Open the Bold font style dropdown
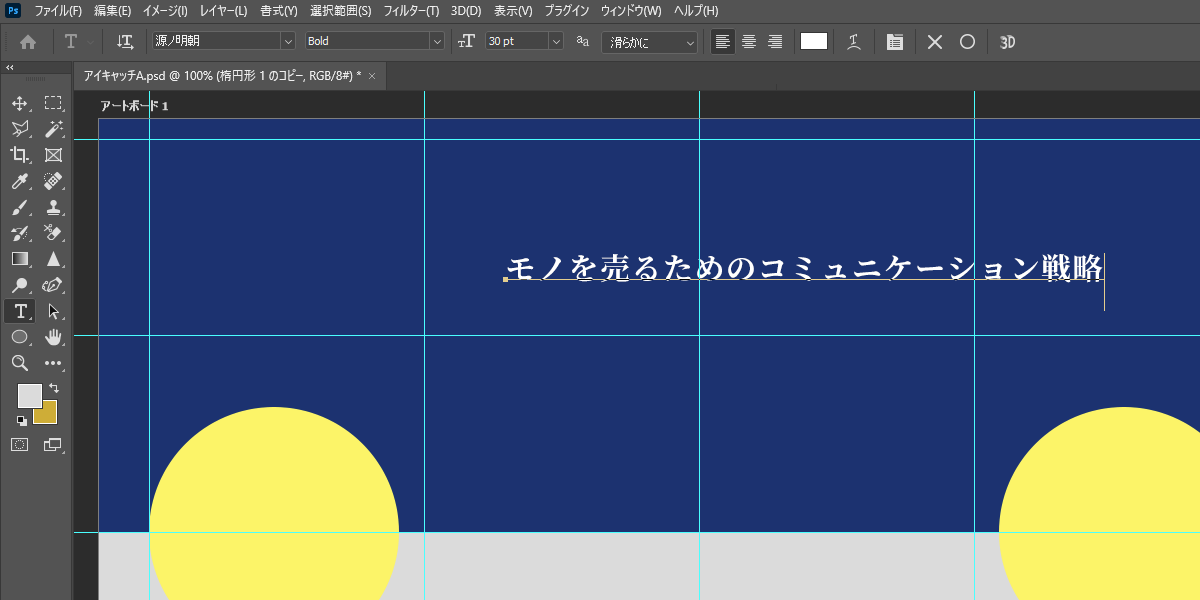Viewport: 1200px width, 600px height. pyautogui.click(x=437, y=41)
